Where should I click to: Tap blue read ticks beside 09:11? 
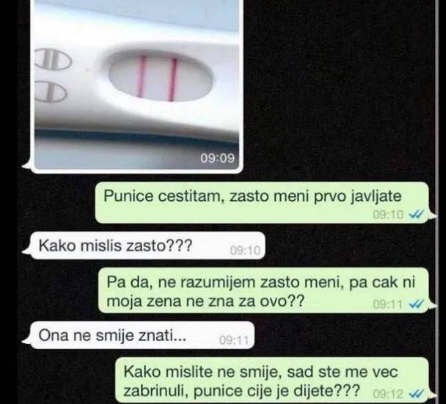pyautogui.click(x=416, y=304)
